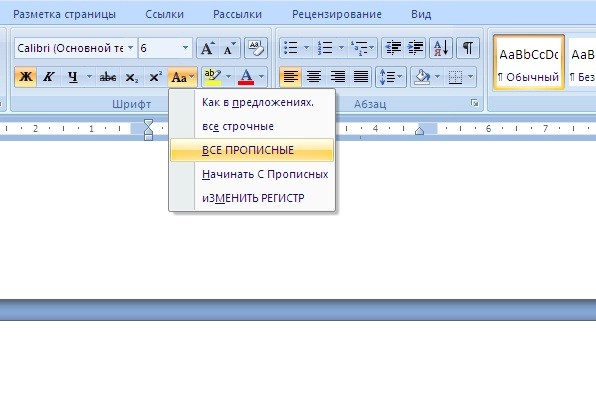Center the text
Viewport: 596px width, 401px height.
314,77
